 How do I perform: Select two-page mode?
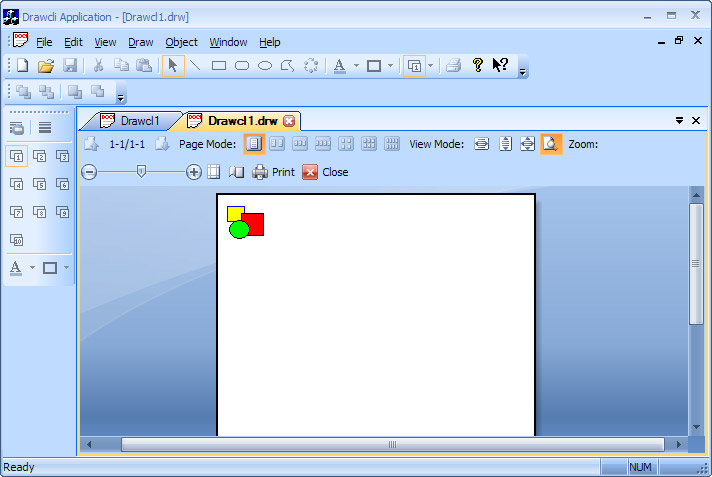click(x=277, y=144)
